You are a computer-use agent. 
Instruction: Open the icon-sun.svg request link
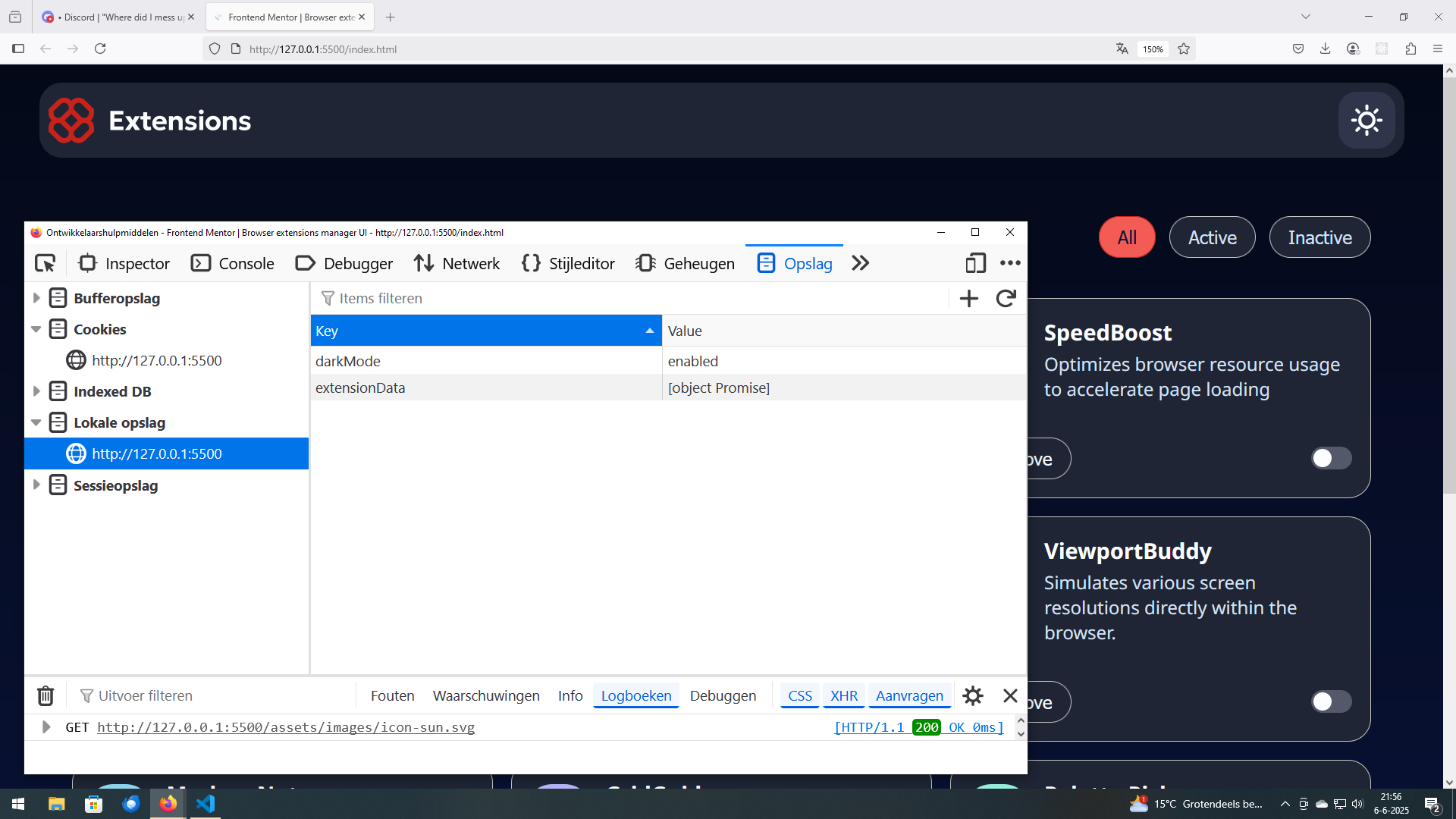coord(286,727)
